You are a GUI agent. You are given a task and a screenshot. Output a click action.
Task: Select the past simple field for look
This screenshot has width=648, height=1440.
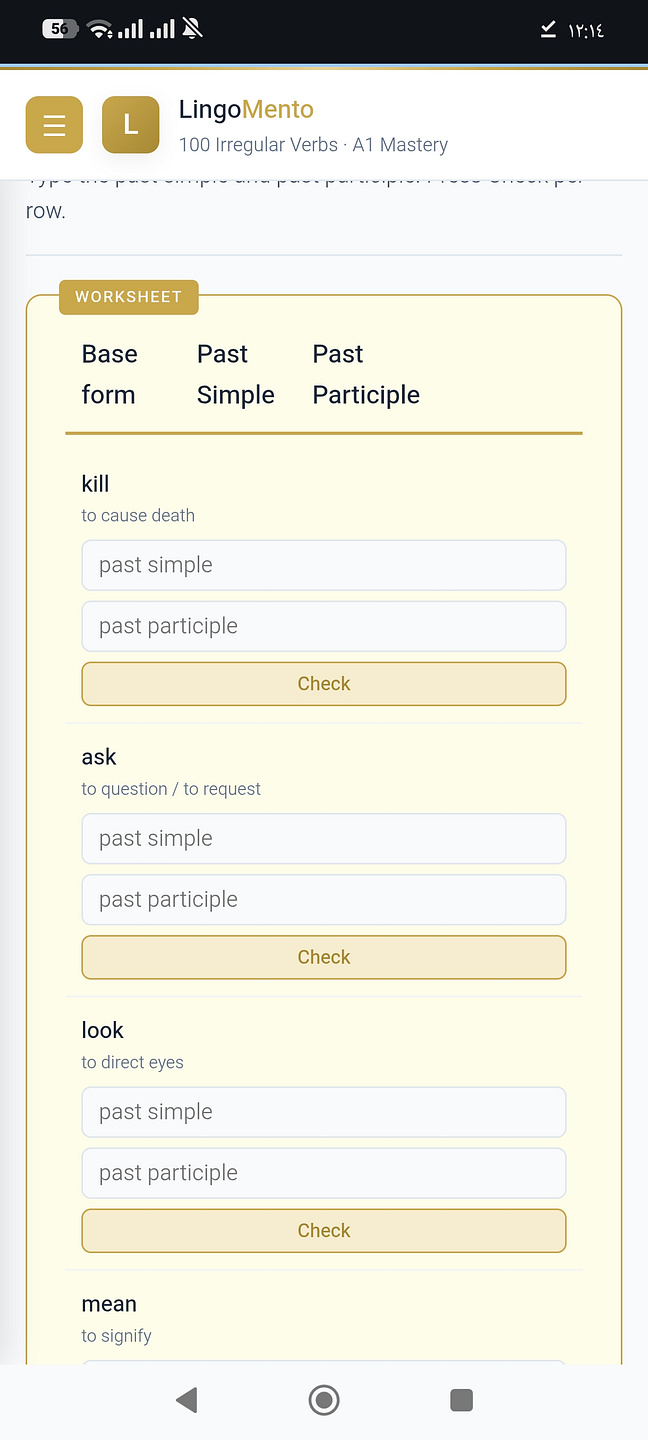click(324, 1112)
